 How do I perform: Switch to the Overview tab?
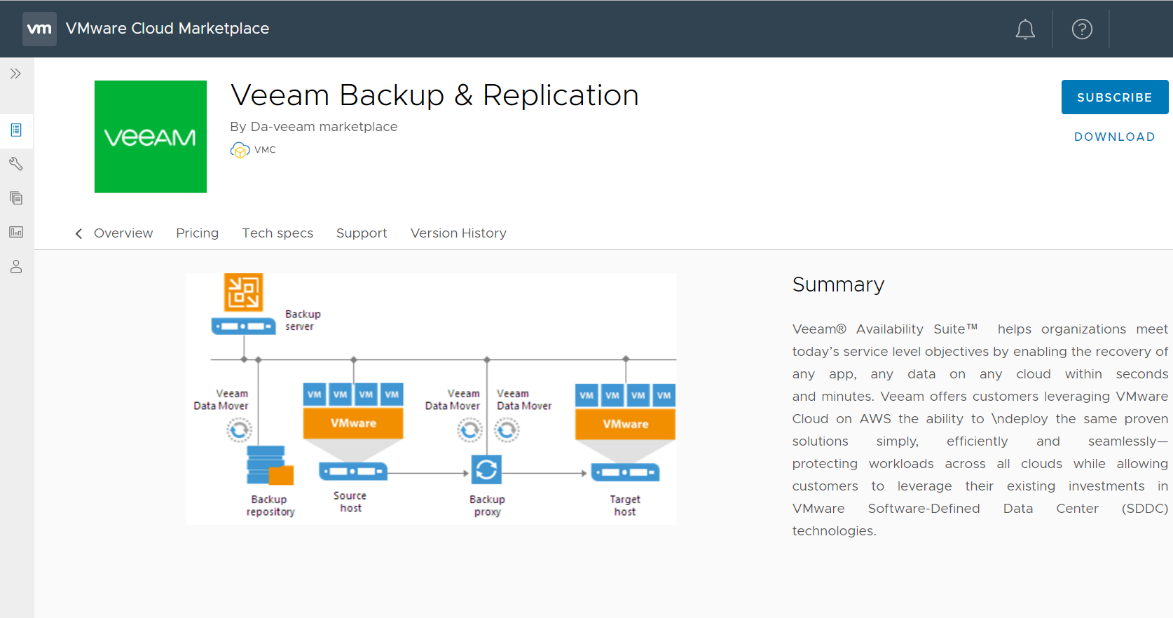click(123, 233)
